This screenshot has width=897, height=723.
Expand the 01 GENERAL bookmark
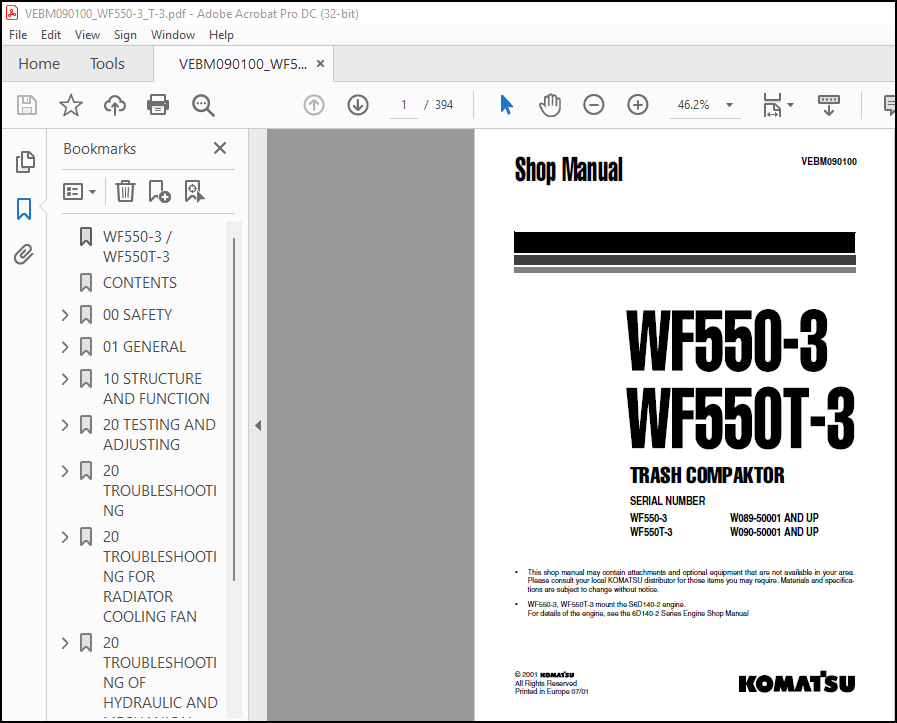tap(65, 347)
